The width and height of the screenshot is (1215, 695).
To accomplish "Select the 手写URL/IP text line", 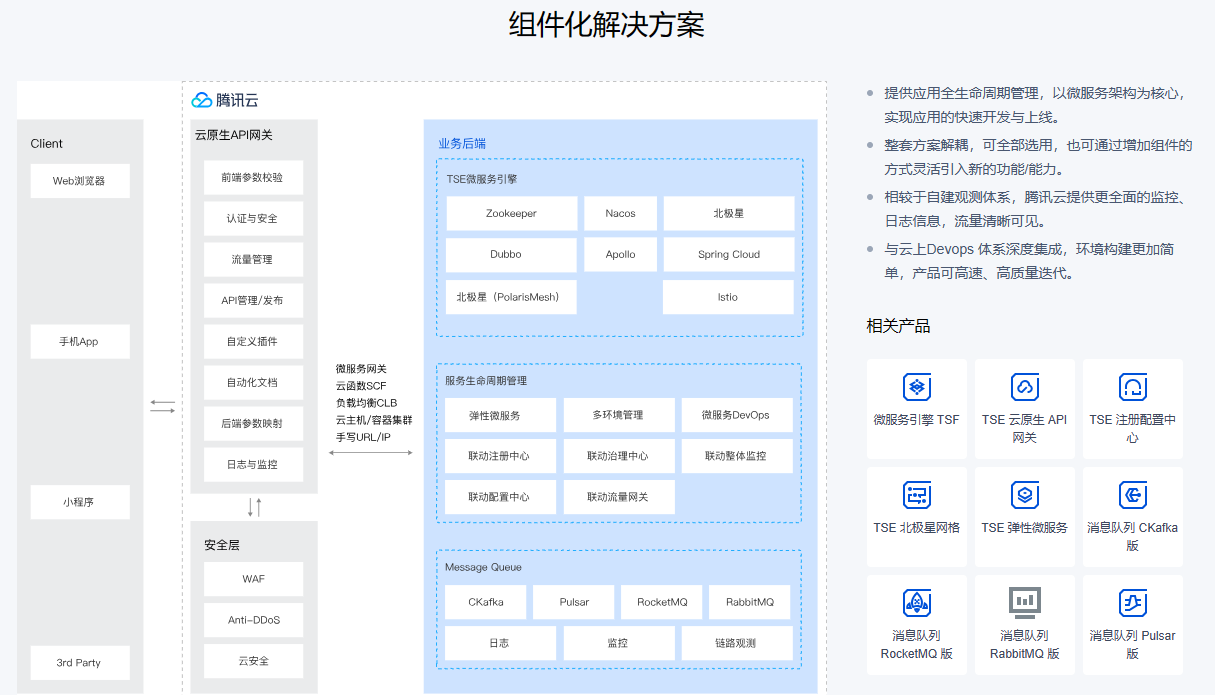I will pyautogui.click(x=363, y=437).
